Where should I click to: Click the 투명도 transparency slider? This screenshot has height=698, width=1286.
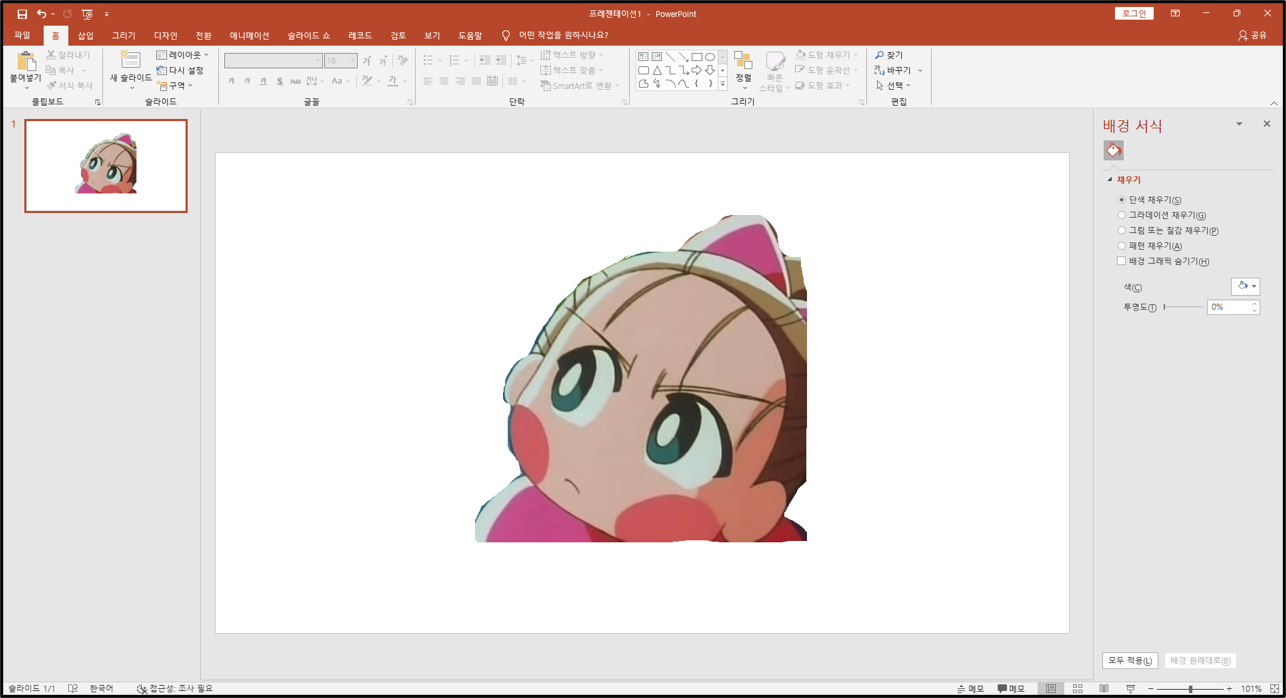[x=1183, y=307]
